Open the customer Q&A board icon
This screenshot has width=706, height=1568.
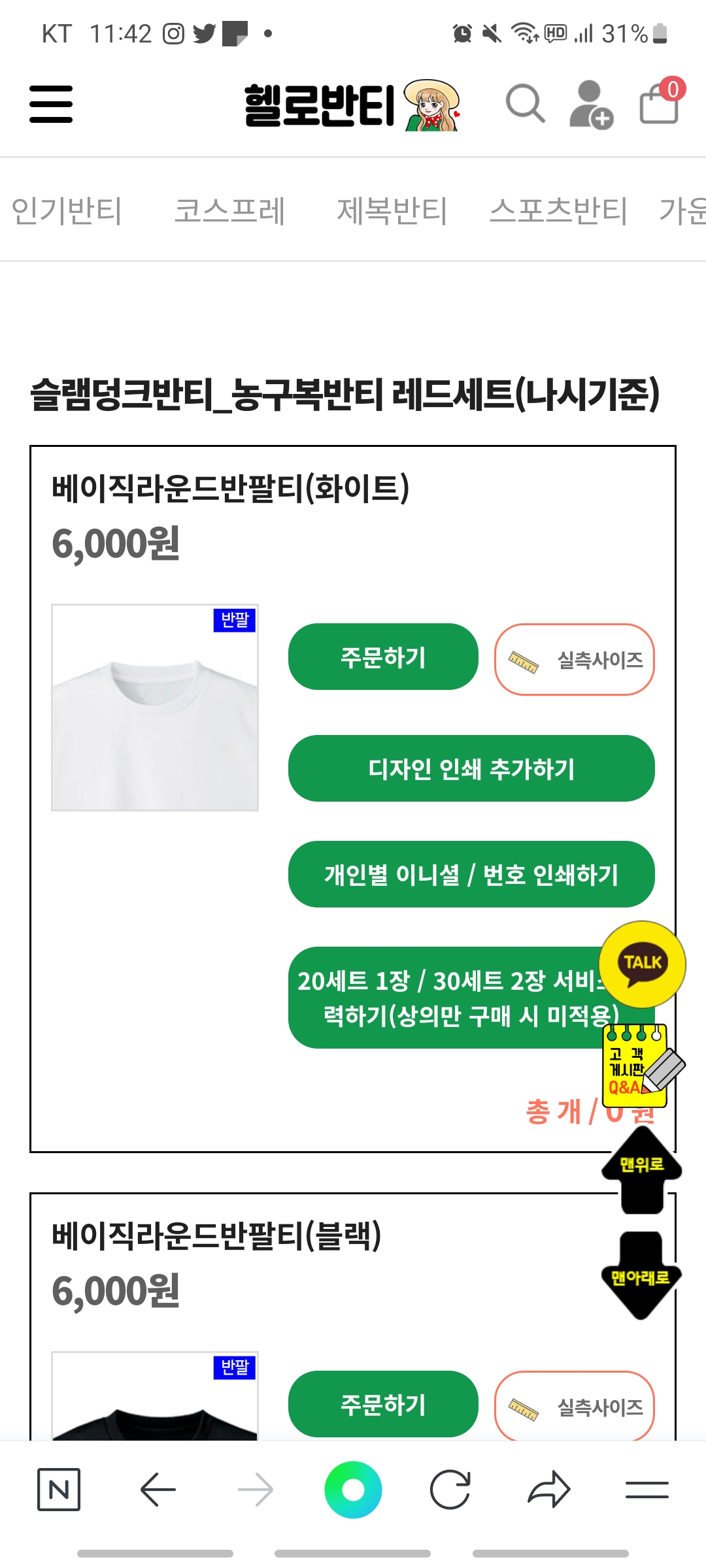[x=642, y=1066]
